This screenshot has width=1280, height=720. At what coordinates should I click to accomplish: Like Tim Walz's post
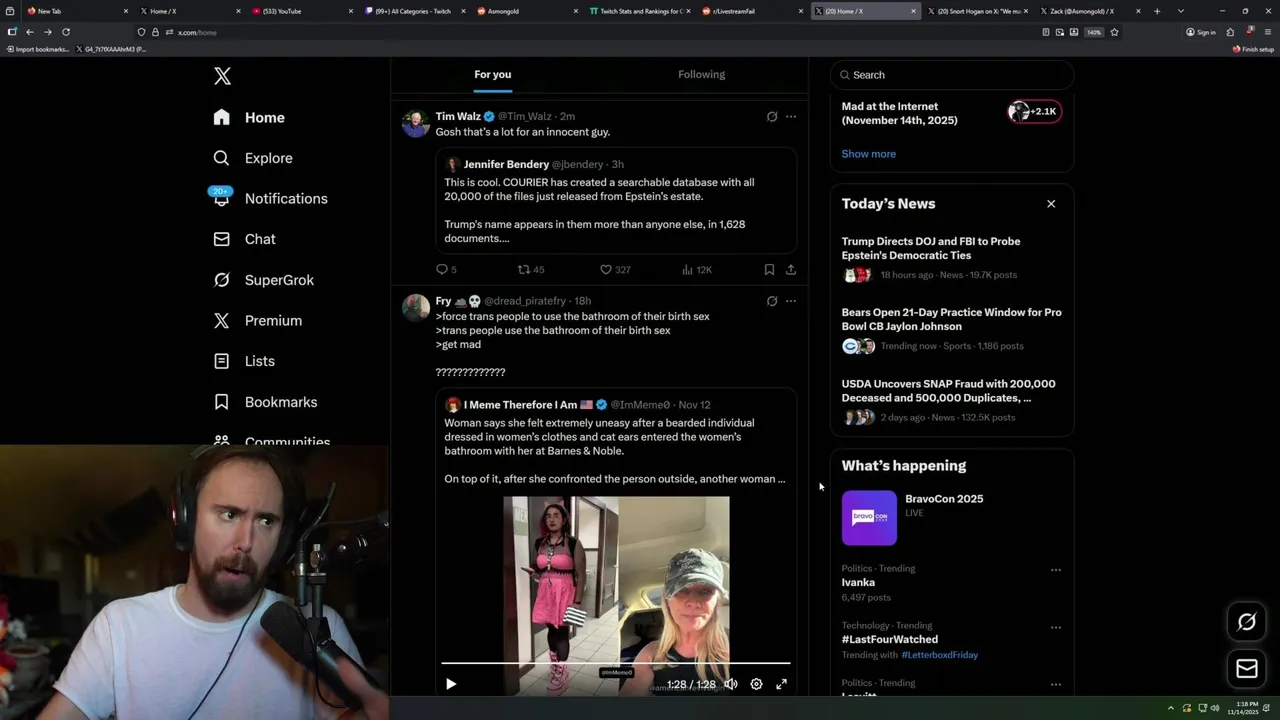coord(615,269)
